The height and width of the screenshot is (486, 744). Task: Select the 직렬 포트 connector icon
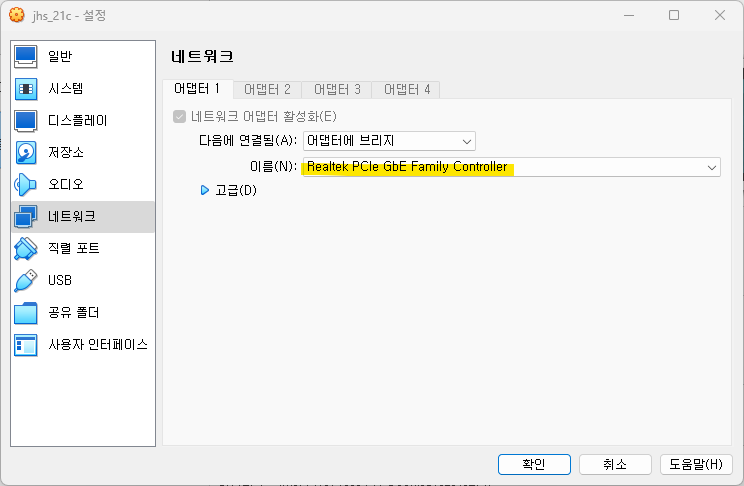26,248
